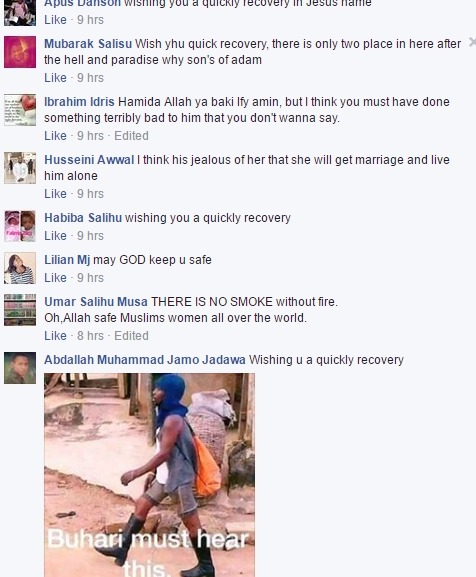Viewport: 476px width, 577px height.
Task: Open the Husseini Awwal profile name link
Action: click(x=89, y=160)
